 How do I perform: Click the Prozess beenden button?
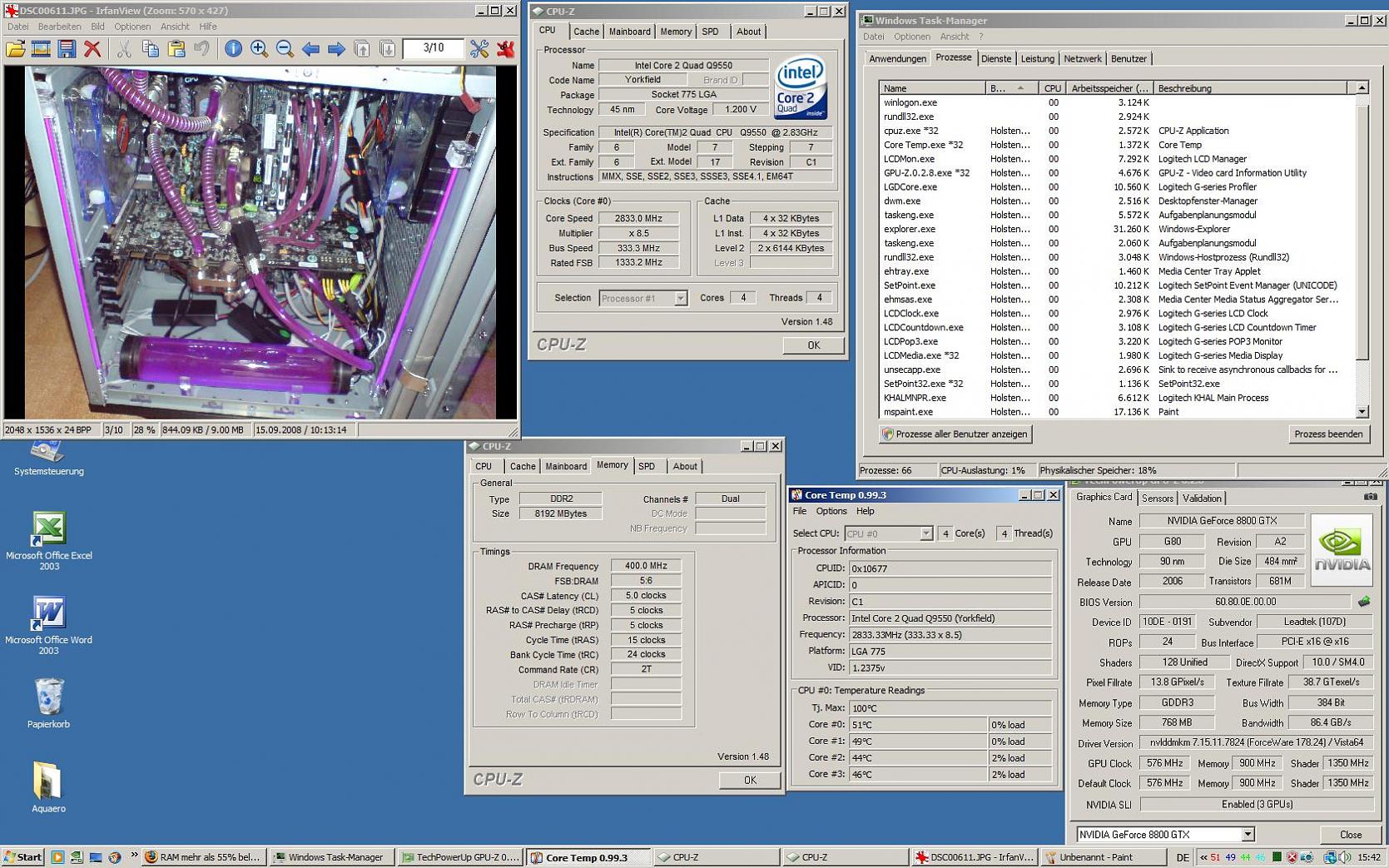[1328, 434]
